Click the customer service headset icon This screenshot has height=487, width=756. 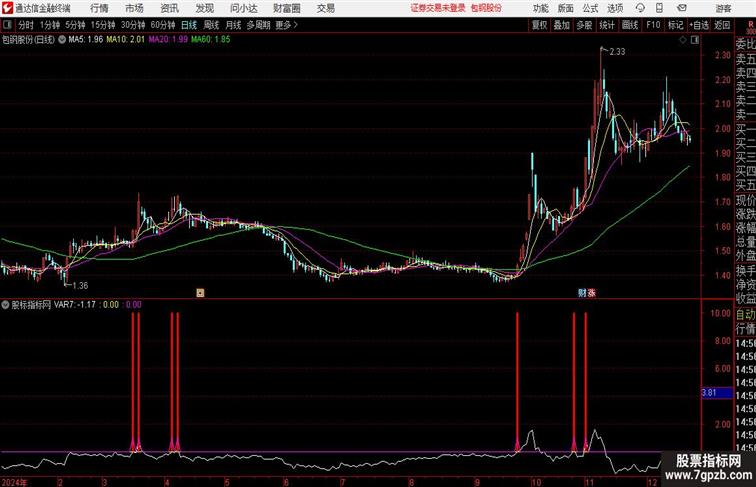pos(640,8)
